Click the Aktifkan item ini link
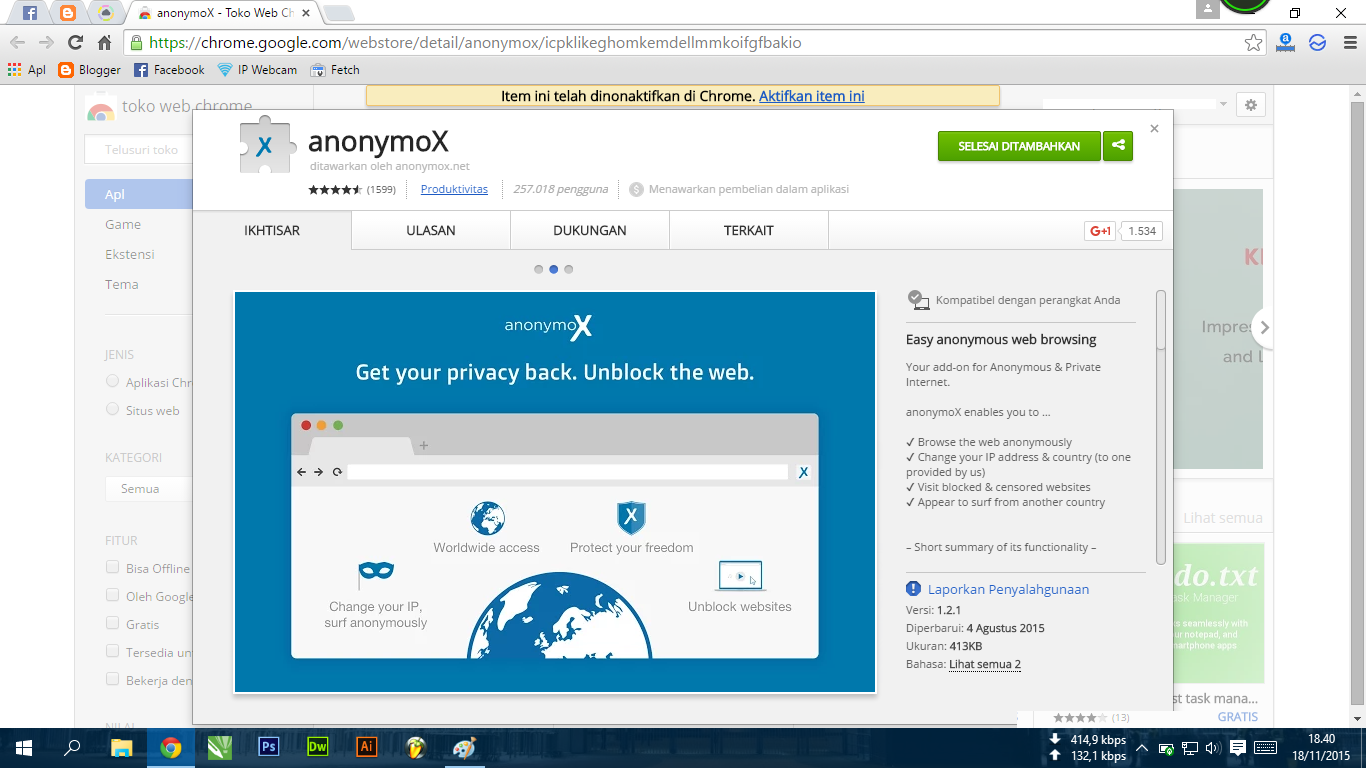This screenshot has width=1366, height=768. click(x=812, y=97)
